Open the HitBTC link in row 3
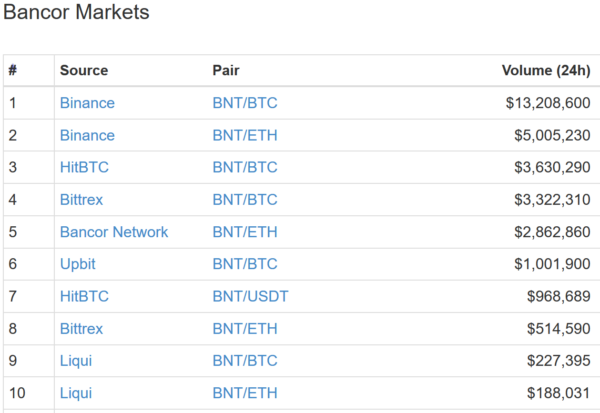The image size is (600, 413). (x=84, y=167)
